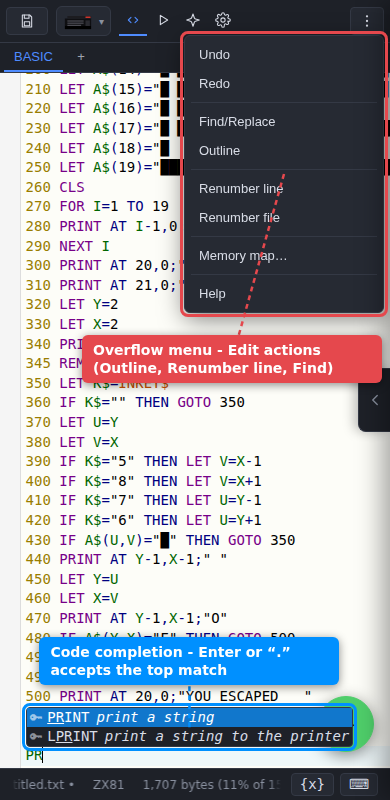390x800 pixels.
Task: Click line 410 with U=Y-1
Action: [143, 501]
